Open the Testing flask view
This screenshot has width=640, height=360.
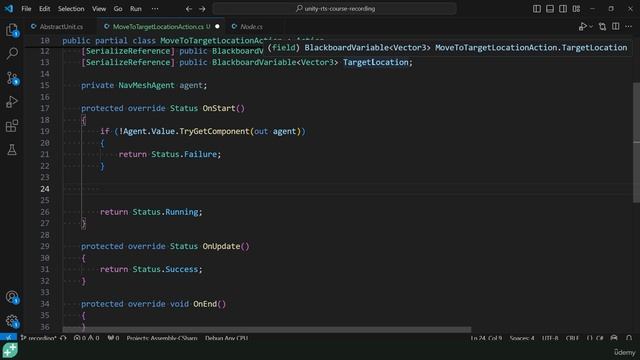(12, 150)
